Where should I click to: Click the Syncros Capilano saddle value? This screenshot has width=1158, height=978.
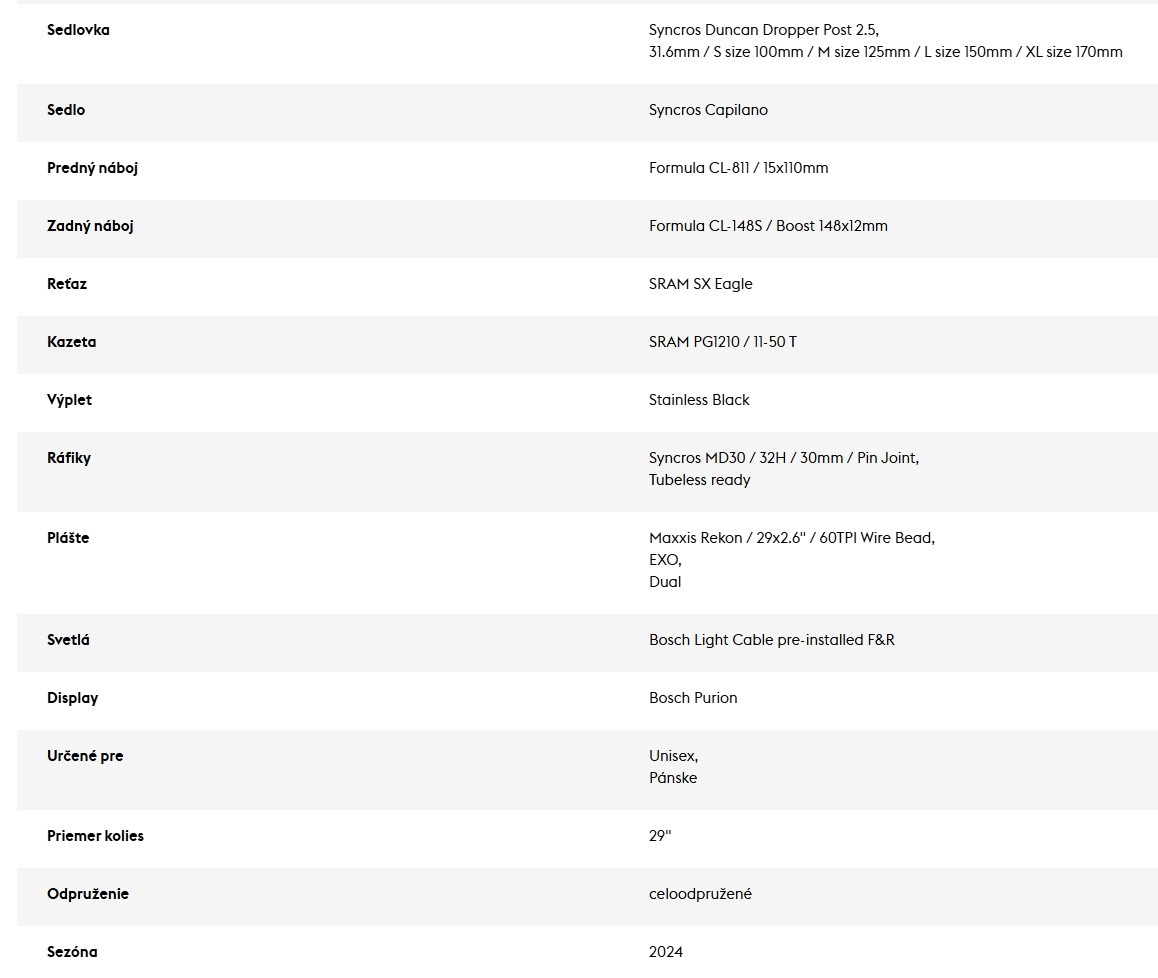(708, 110)
